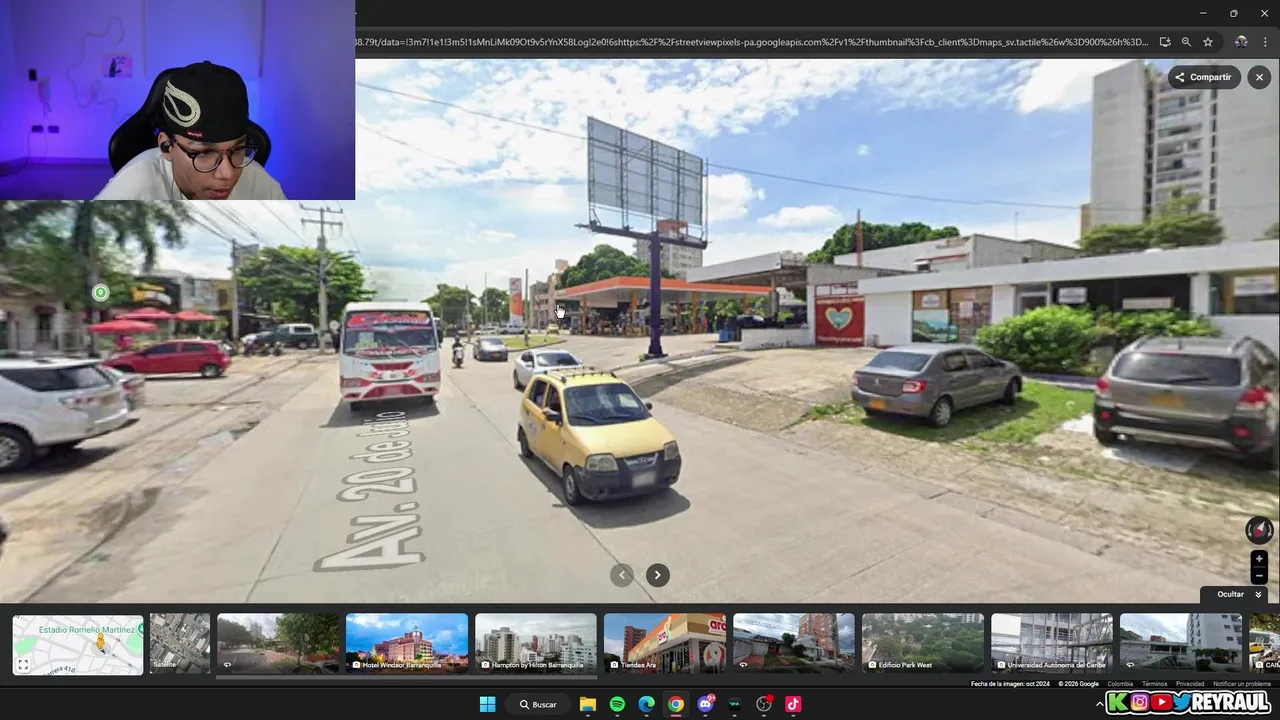Viewport: 1280px width, 720px height.
Task: Click the Compartir share button
Action: pyautogui.click(x=1204, y=77)
